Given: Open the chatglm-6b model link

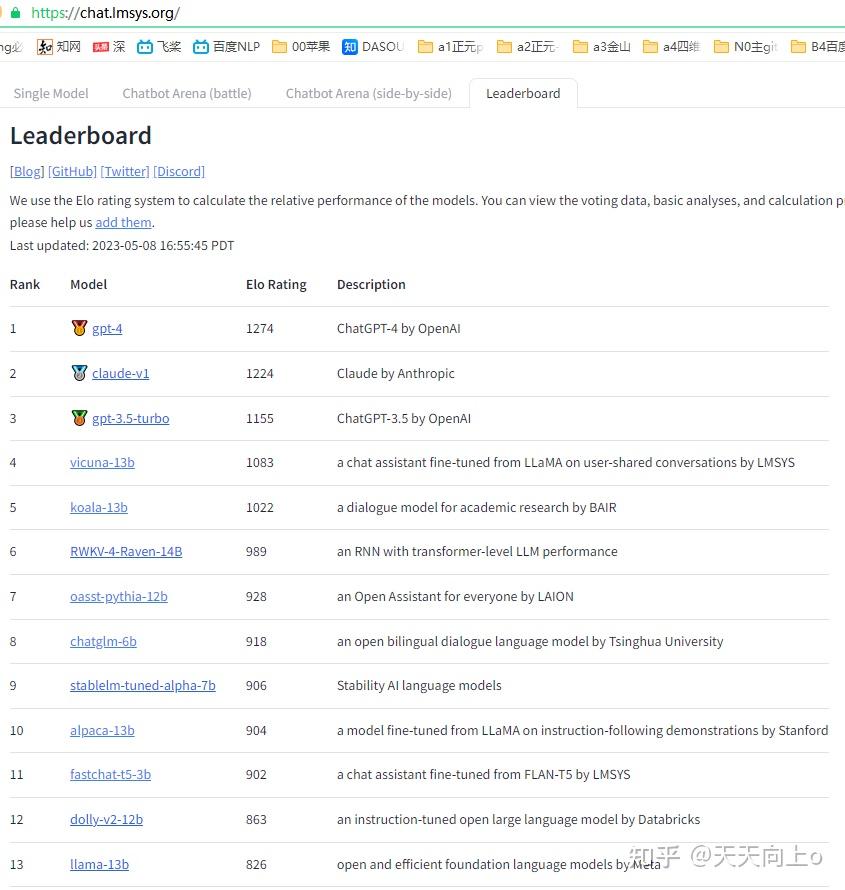Looking at the screenshot, I should 103,641.
